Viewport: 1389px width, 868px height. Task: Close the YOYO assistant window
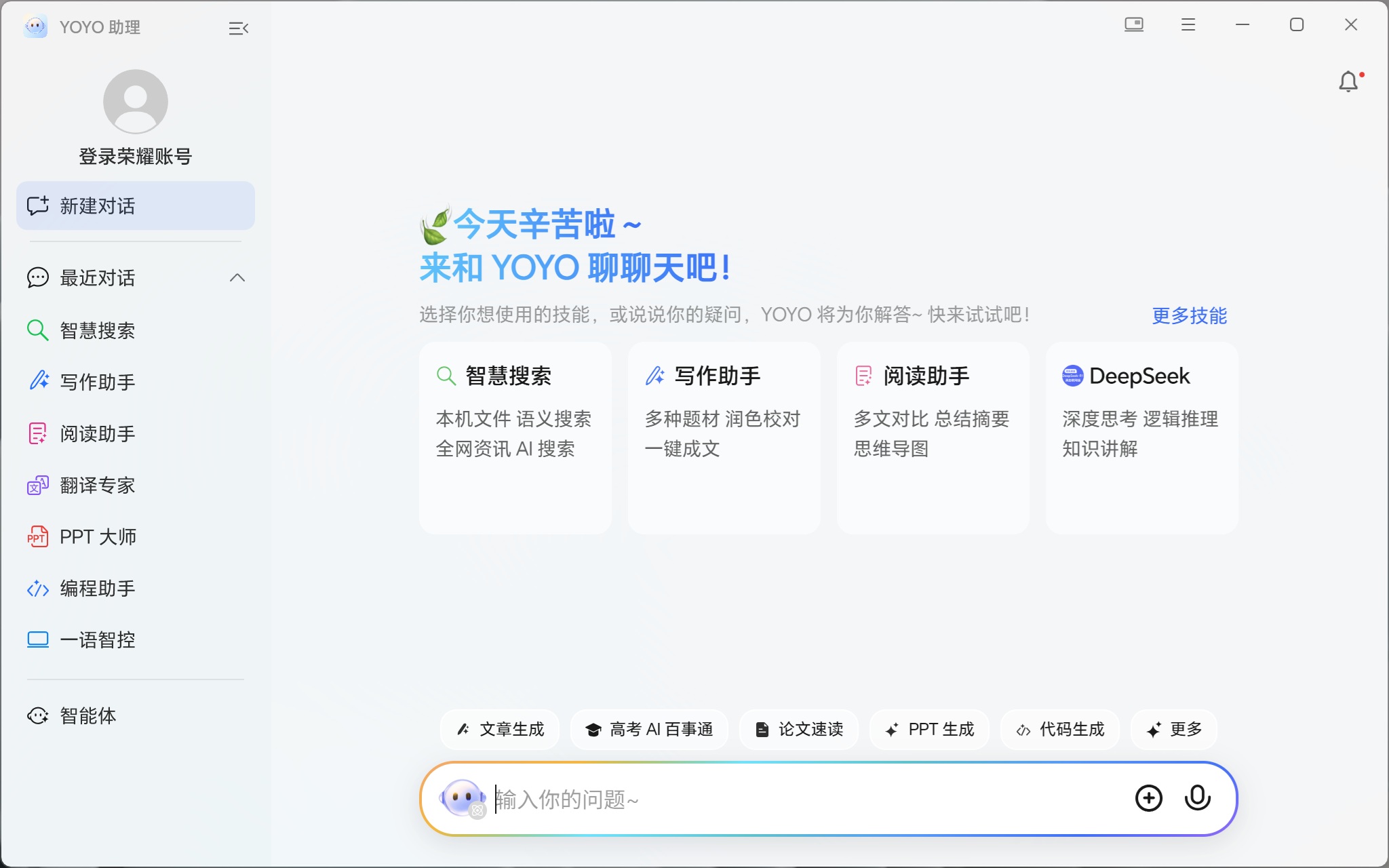[1351, 25]
